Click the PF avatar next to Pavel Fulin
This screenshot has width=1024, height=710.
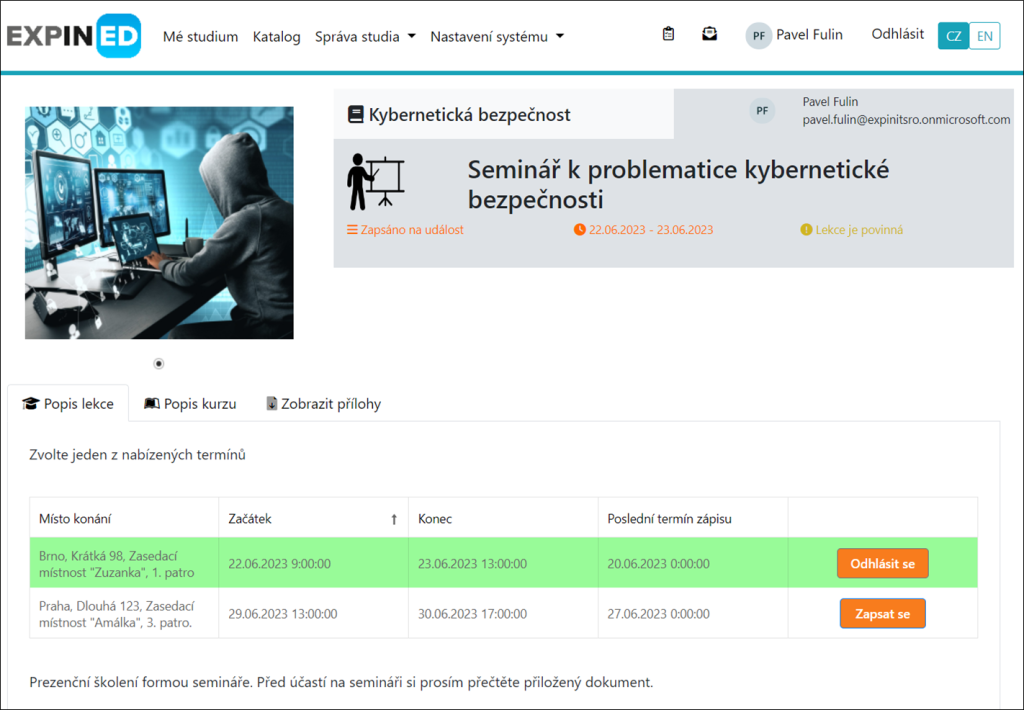(759, 36)
